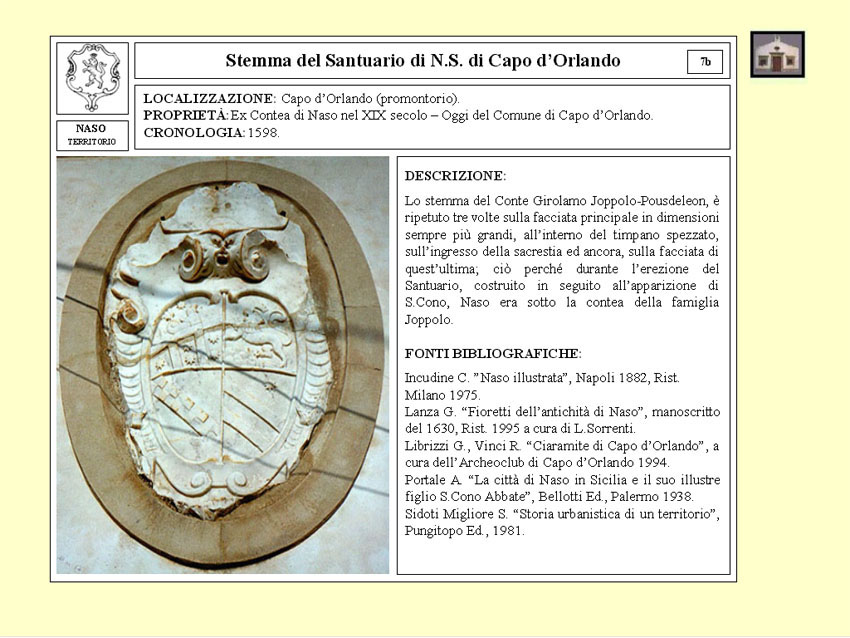Click the 'NASO TERRITORIO' label box

(x=92, y=135)
